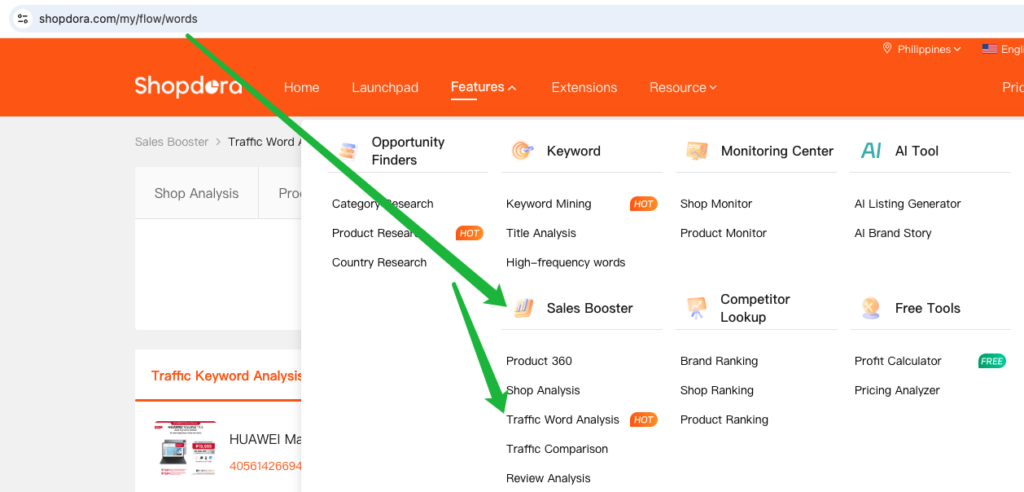1024x492 pixels.
Task: Click the Competitor Lookup icon
Action: click(696, 308)
